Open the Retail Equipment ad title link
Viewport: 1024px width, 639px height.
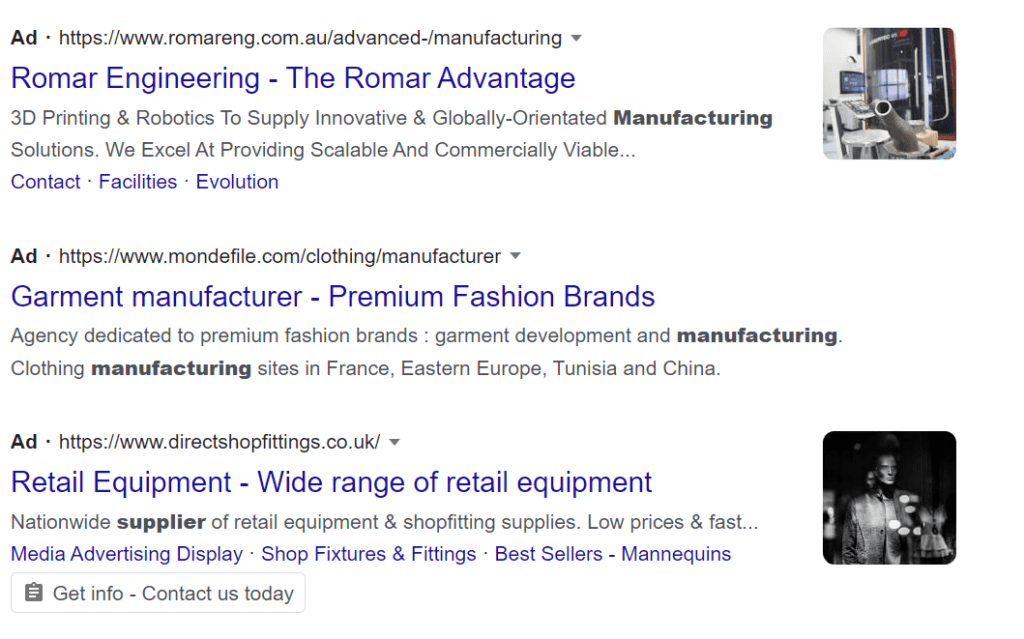[332, 483]
